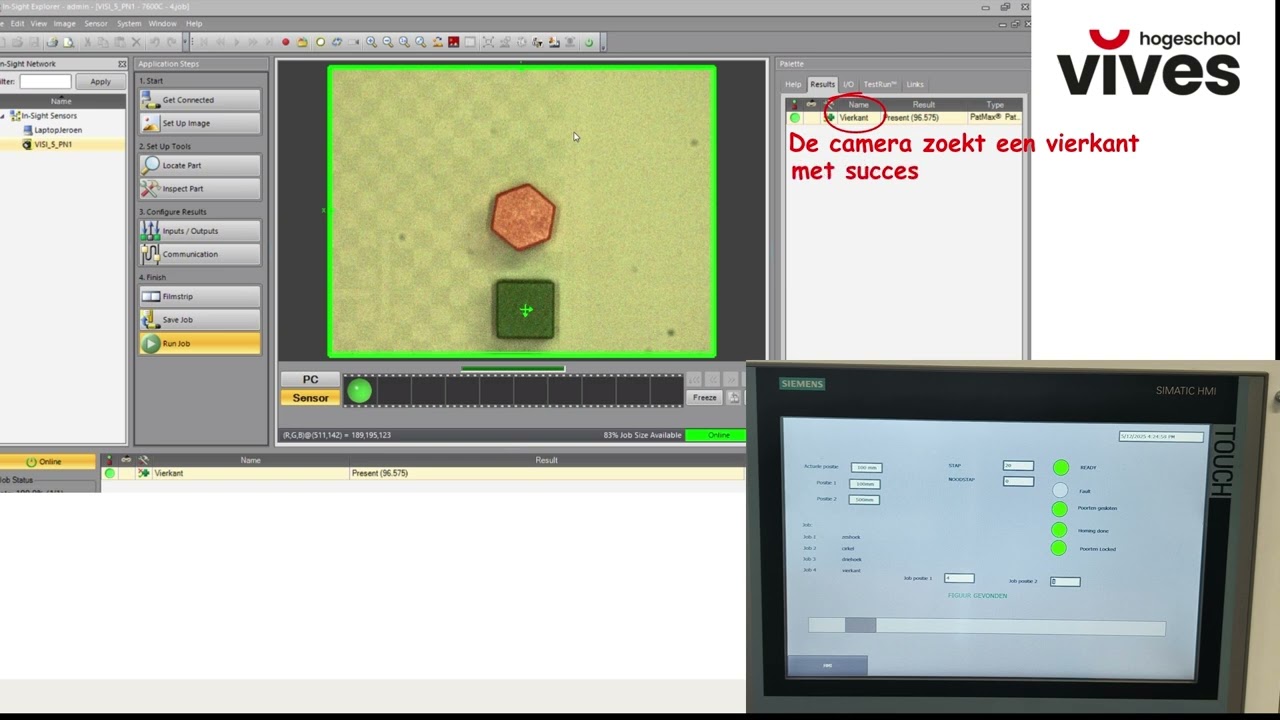Viewport: 1280px width, 720px height.
Task: Open the Help menu
Action: 194,23
